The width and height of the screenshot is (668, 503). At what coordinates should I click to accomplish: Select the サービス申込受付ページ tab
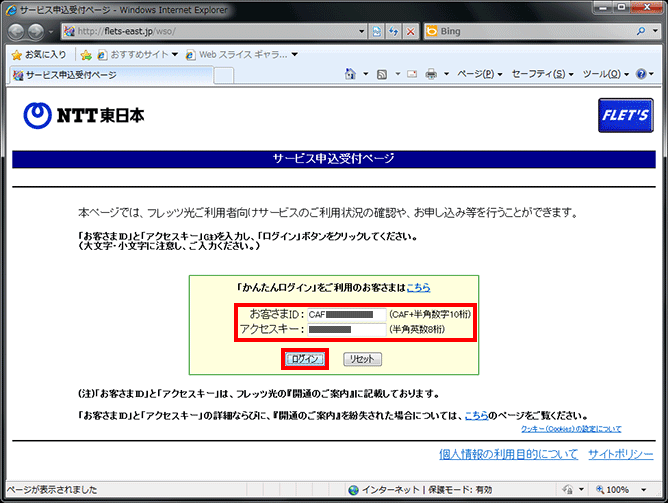[111, 75]
